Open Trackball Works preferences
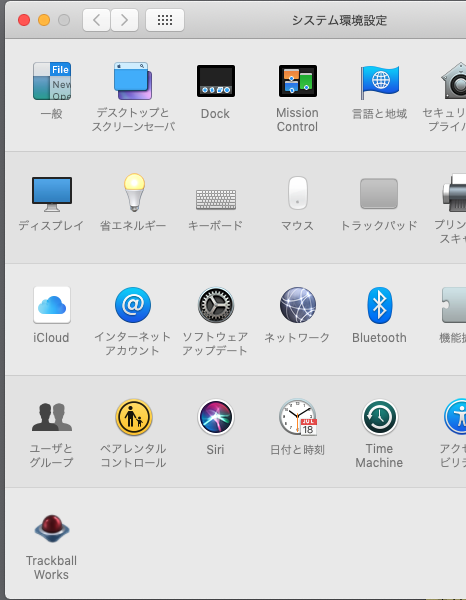The width and height of the screenshot is (466, 600). (52, 529)
